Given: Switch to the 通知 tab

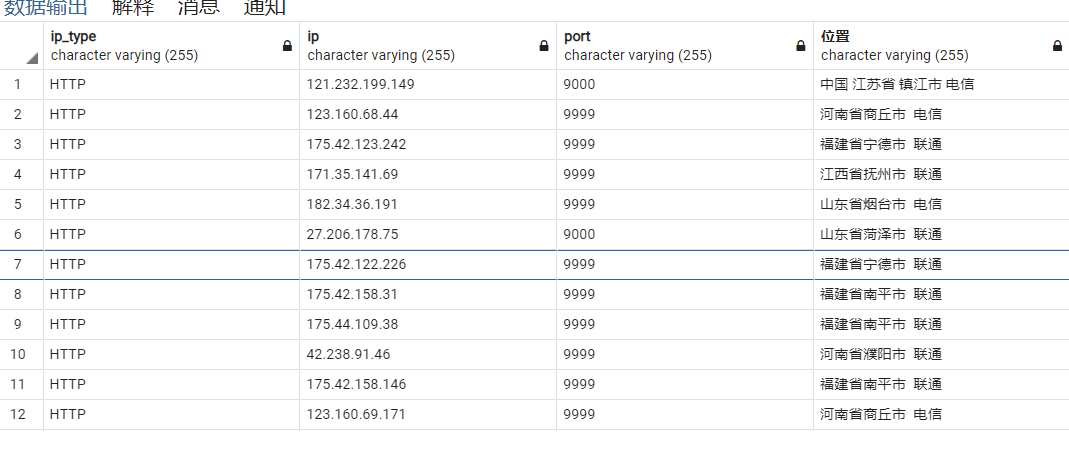Looking at the screenshot, I should click(x=265, y=8).
